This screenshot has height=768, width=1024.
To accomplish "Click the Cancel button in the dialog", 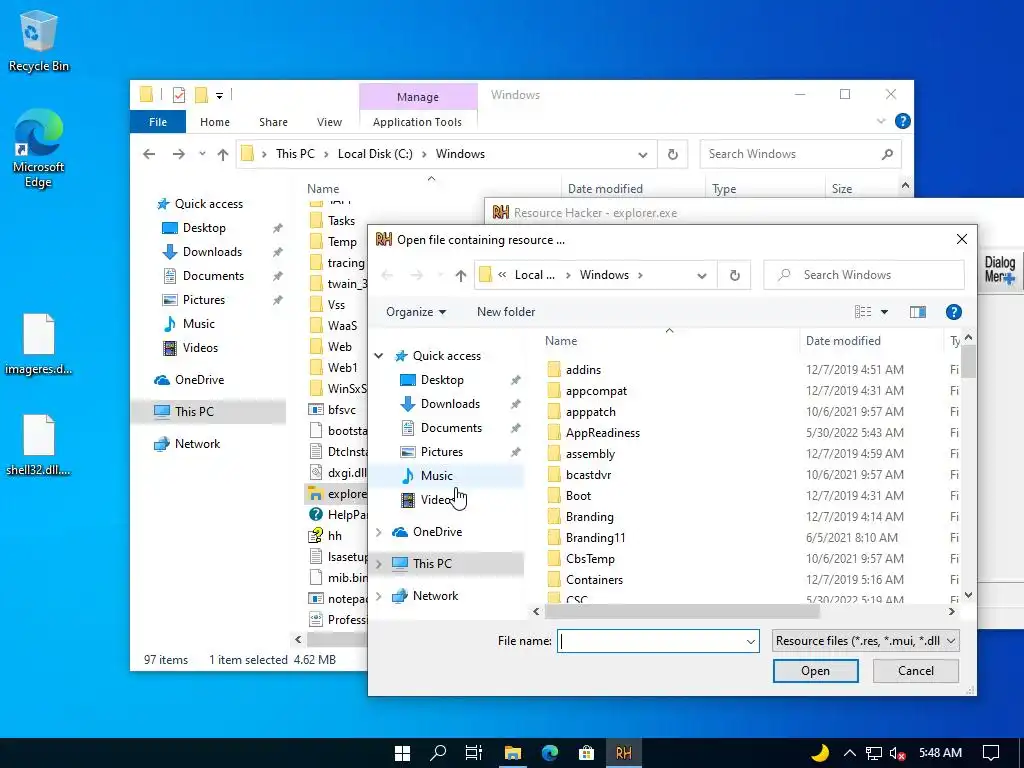I will pyautogui.click(x=916, y=671).
